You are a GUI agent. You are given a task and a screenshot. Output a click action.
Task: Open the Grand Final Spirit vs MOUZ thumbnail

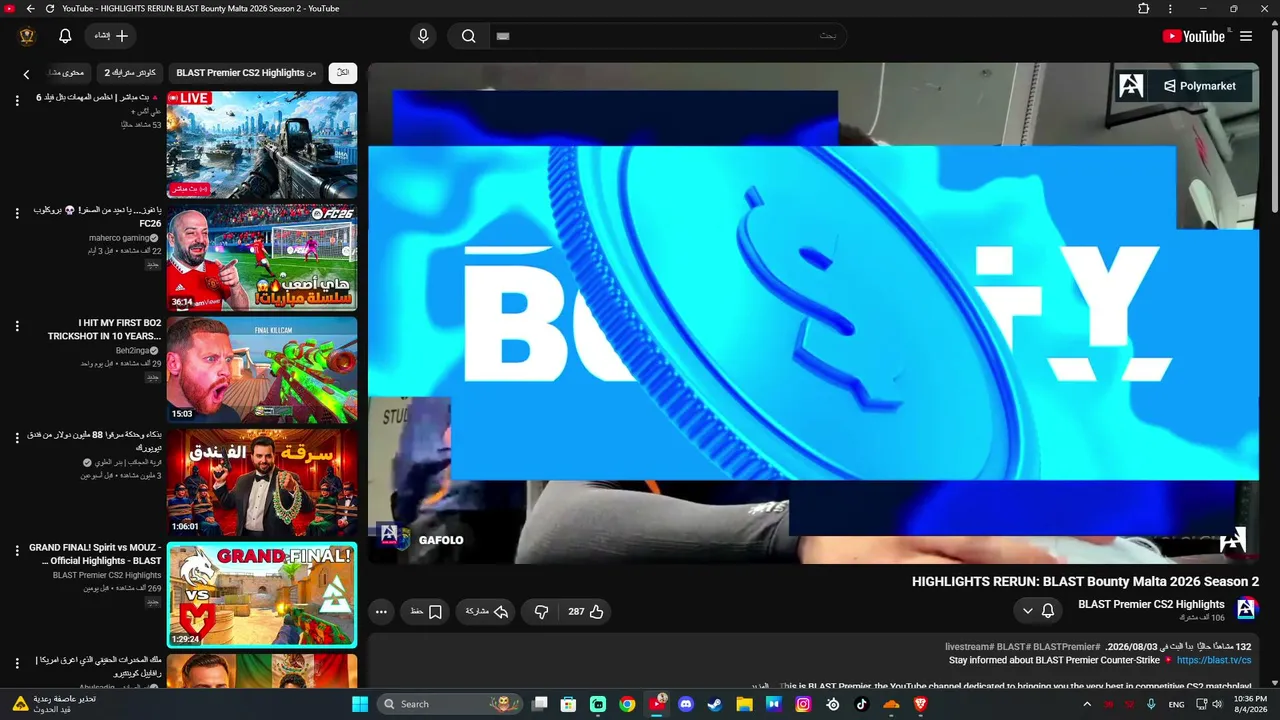[x=262, y=595]
